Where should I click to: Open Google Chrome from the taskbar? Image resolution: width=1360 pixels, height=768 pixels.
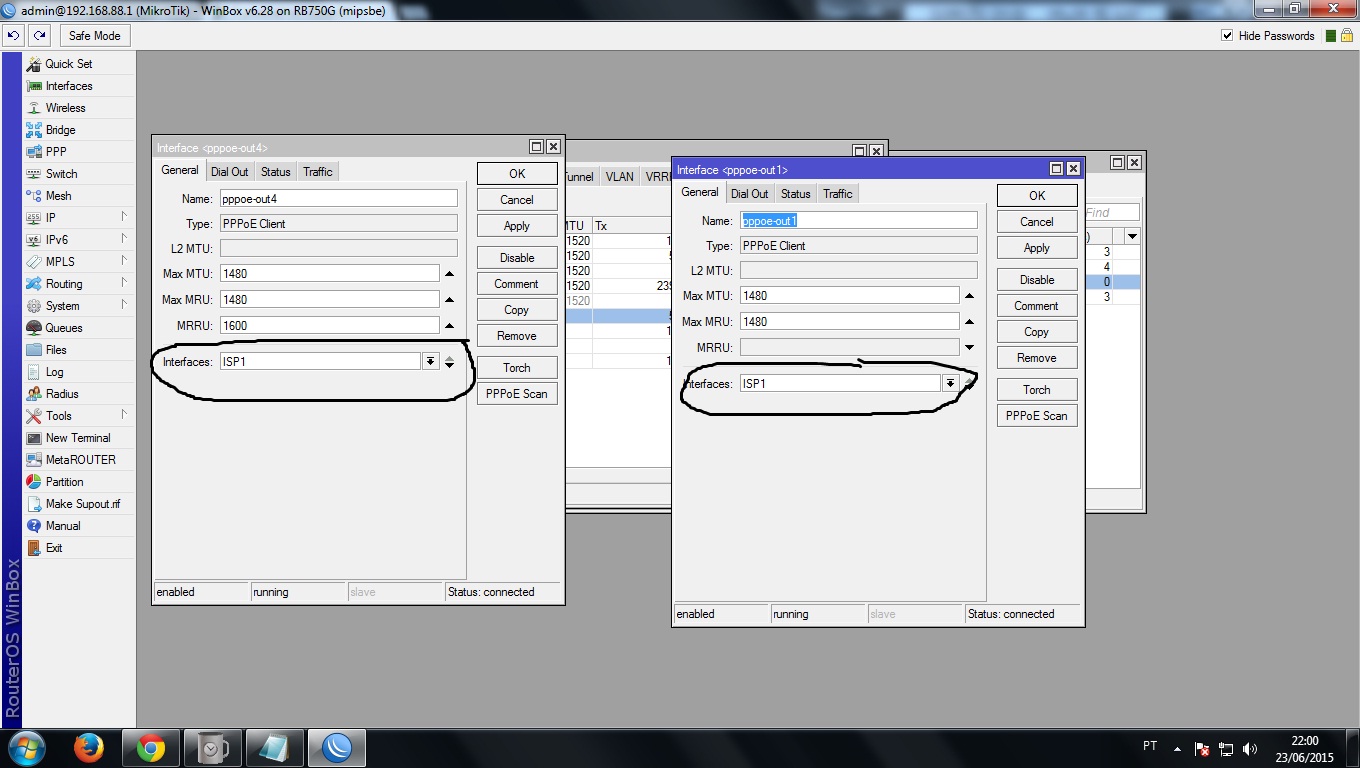[x=151, y=748]
